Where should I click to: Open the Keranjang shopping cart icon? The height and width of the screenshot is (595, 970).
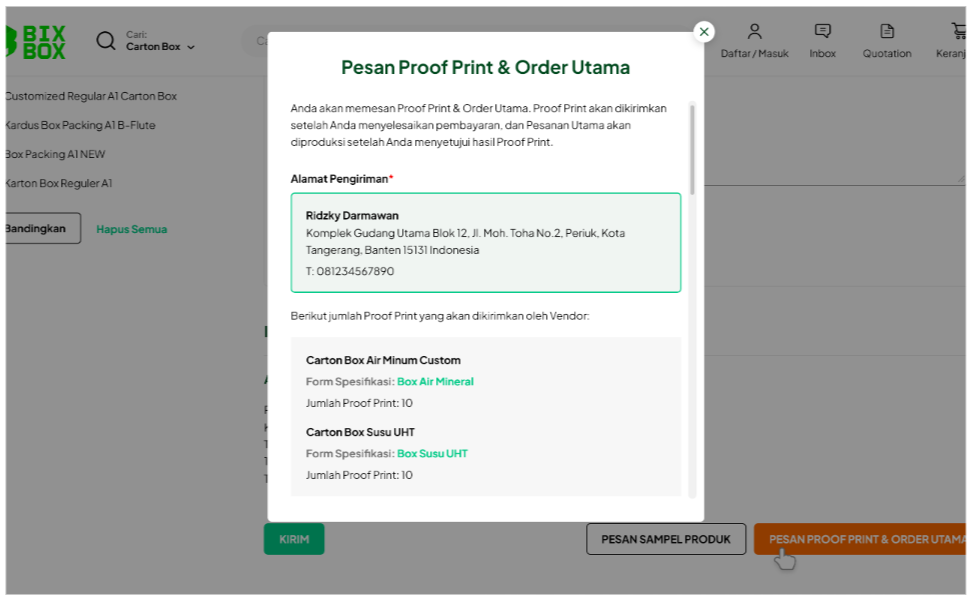(958, 32)
